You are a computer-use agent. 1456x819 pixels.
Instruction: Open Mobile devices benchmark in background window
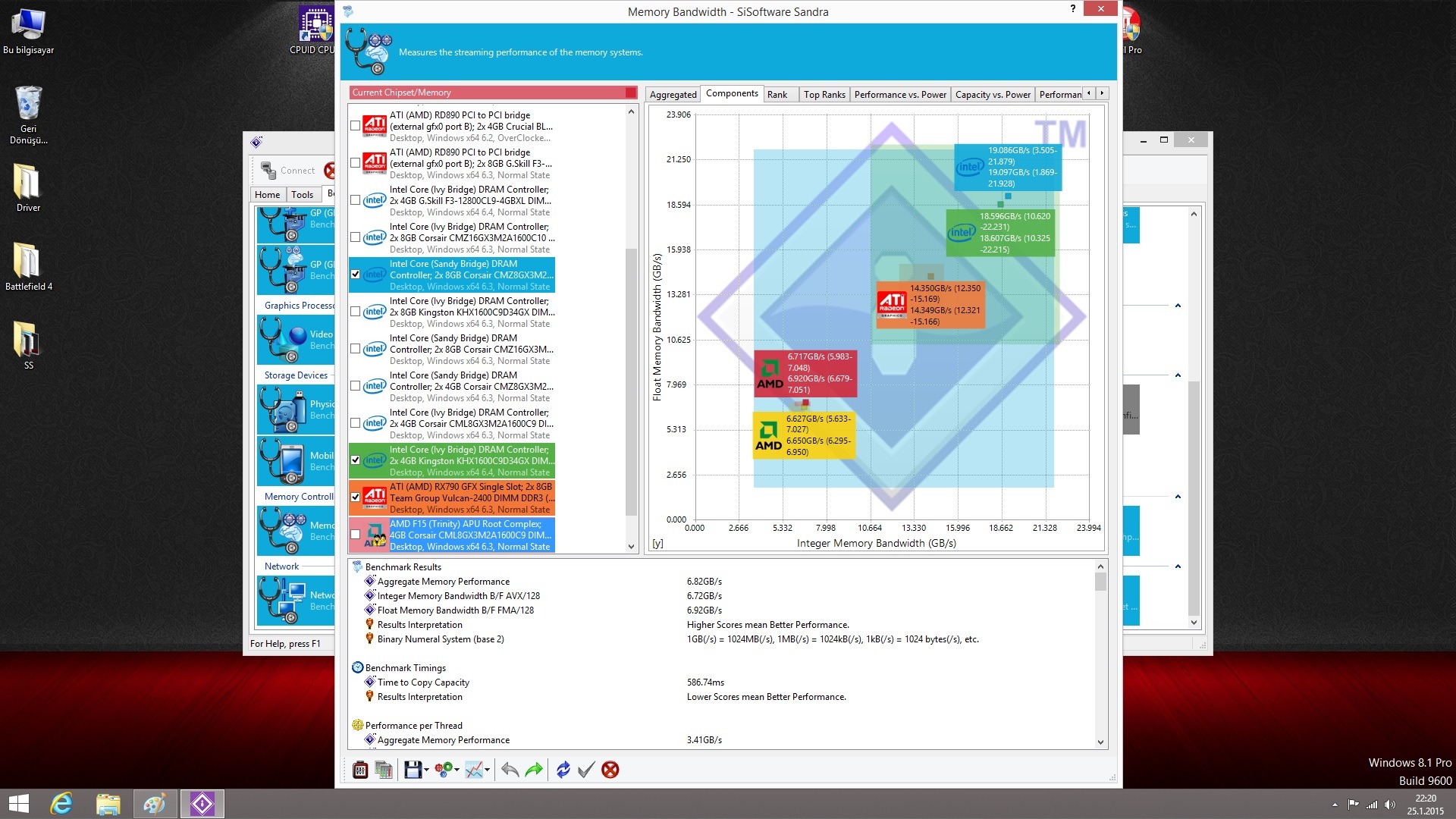click(296, 461)
